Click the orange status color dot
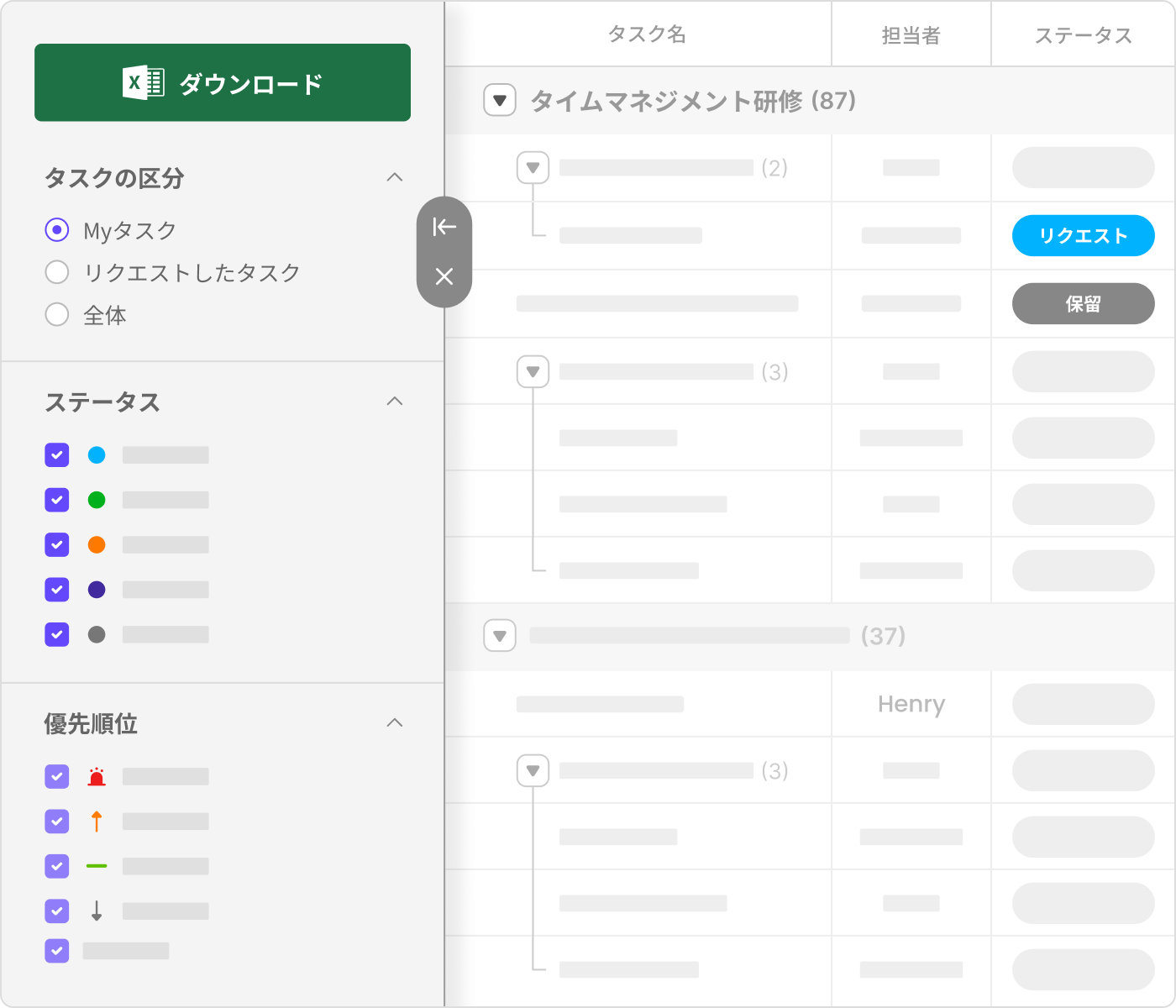This screenshot has height=1008, width=1176. [97, 545]
